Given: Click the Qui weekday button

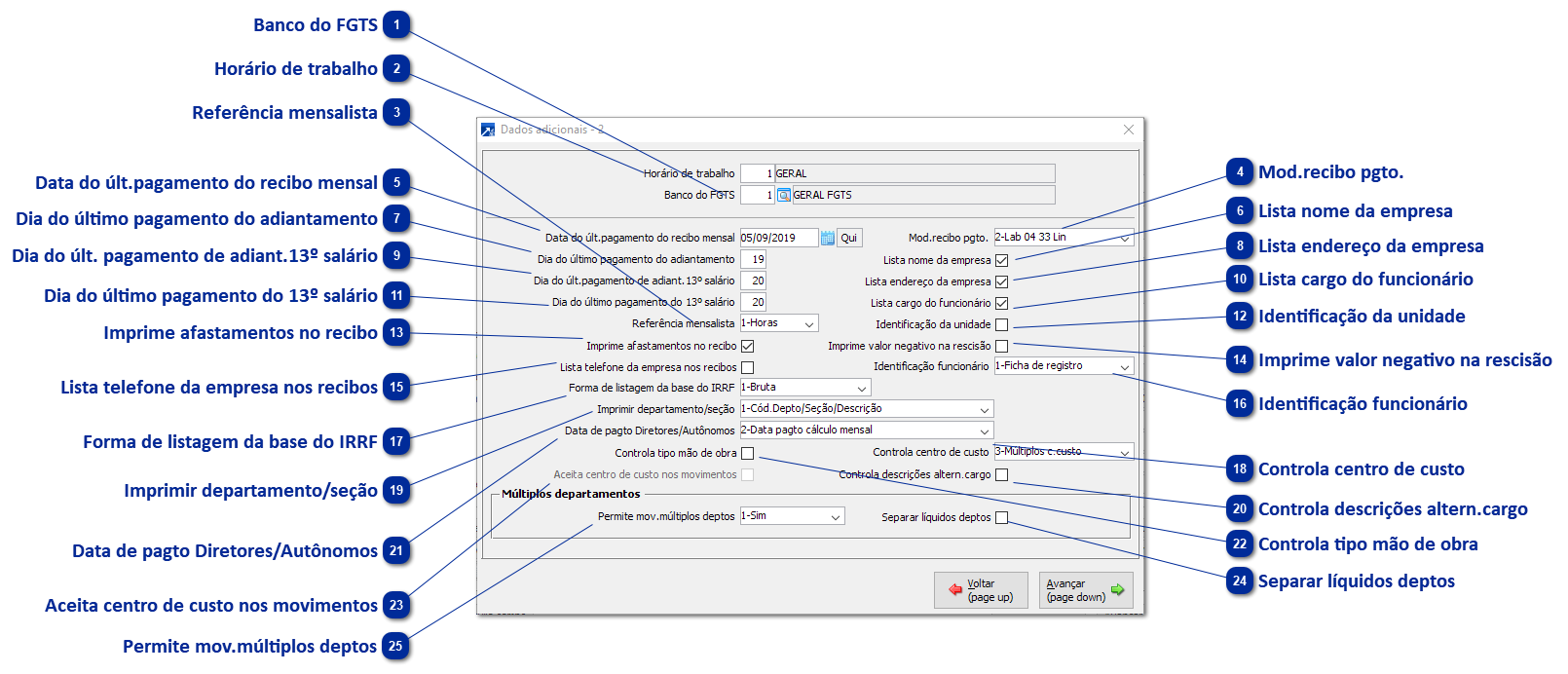Looking at the screenshot, I should click(x=849, y=238).
